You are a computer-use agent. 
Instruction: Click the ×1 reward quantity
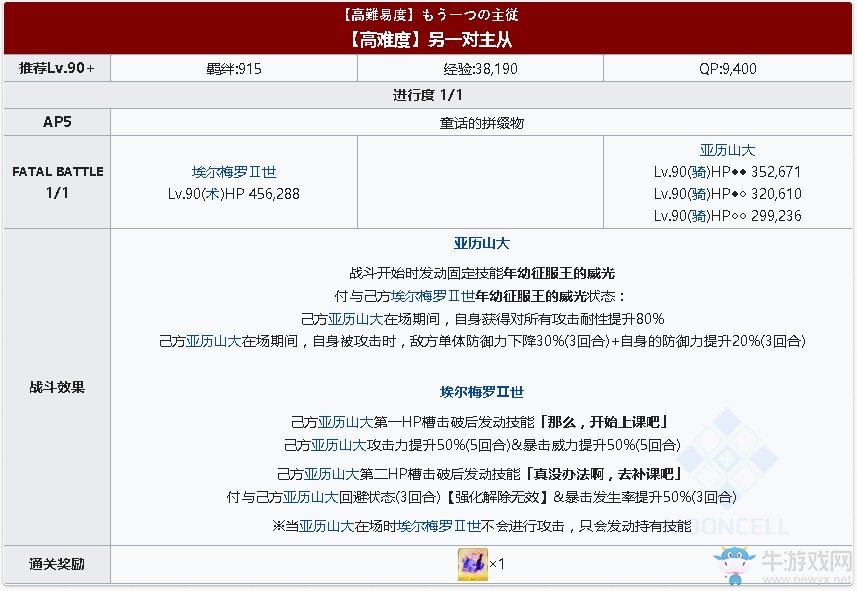[x=496, y=564]
